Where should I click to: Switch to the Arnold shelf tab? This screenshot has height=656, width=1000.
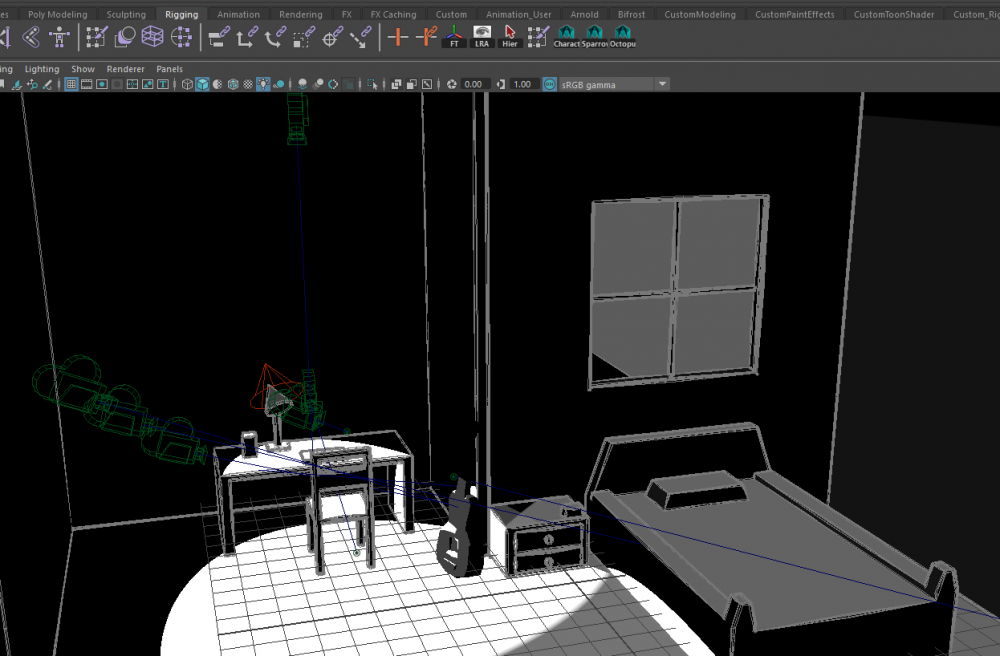click(x=584, y=14)
